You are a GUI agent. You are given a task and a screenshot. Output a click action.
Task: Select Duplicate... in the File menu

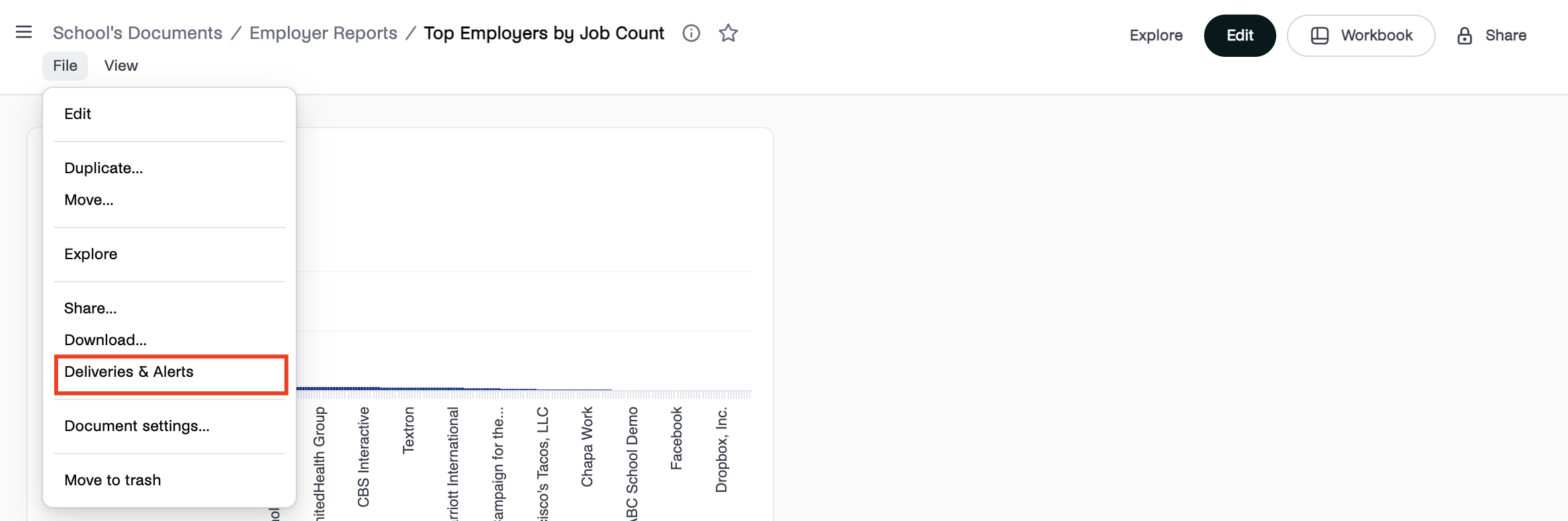169,168
